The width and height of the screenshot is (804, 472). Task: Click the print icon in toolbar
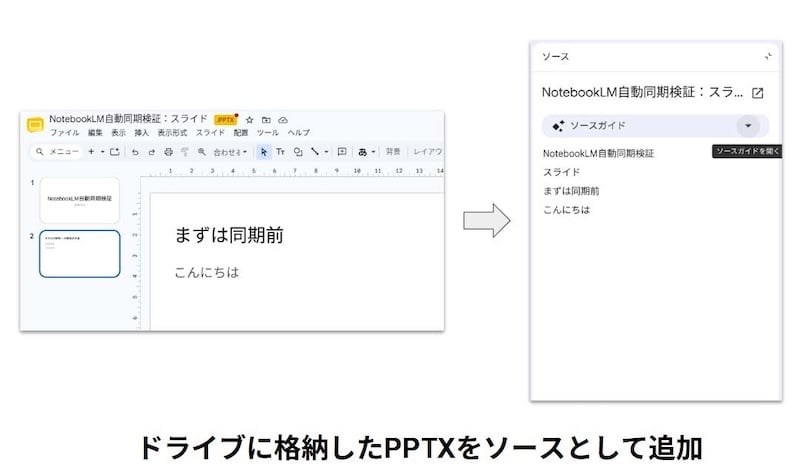pyautogui.click(x=168, y=152)
